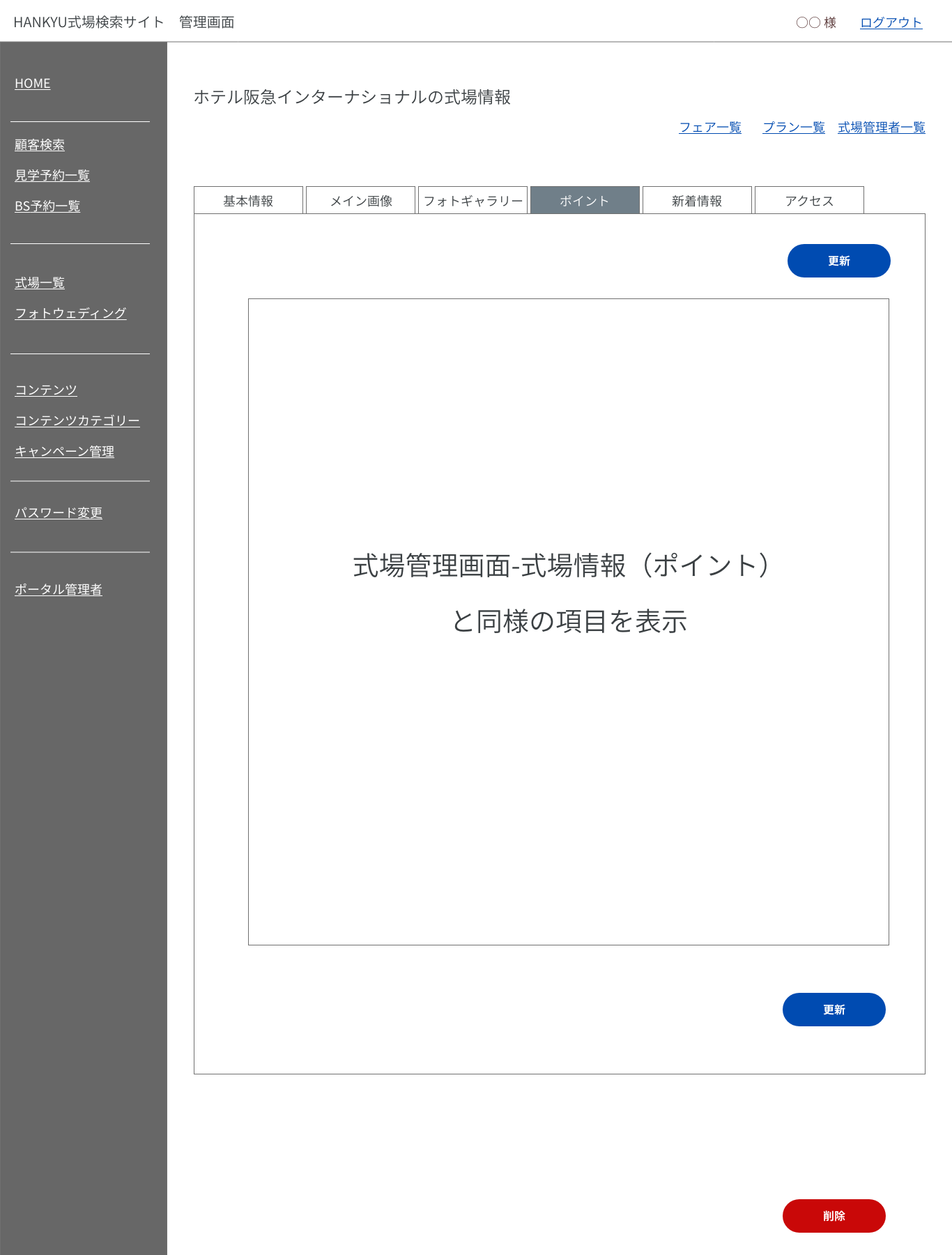952x1255 pixels.
Task: Go to キャンペーン管理 page
Action: click(x=65, y=452)
